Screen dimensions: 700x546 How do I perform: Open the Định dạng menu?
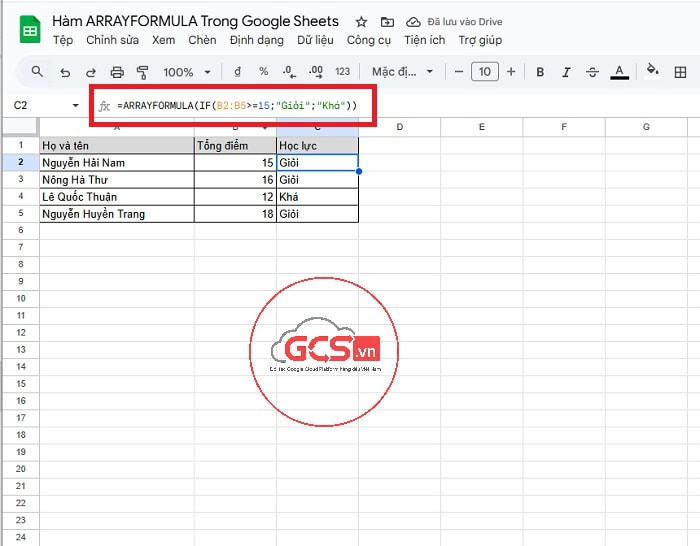(256, 40)
